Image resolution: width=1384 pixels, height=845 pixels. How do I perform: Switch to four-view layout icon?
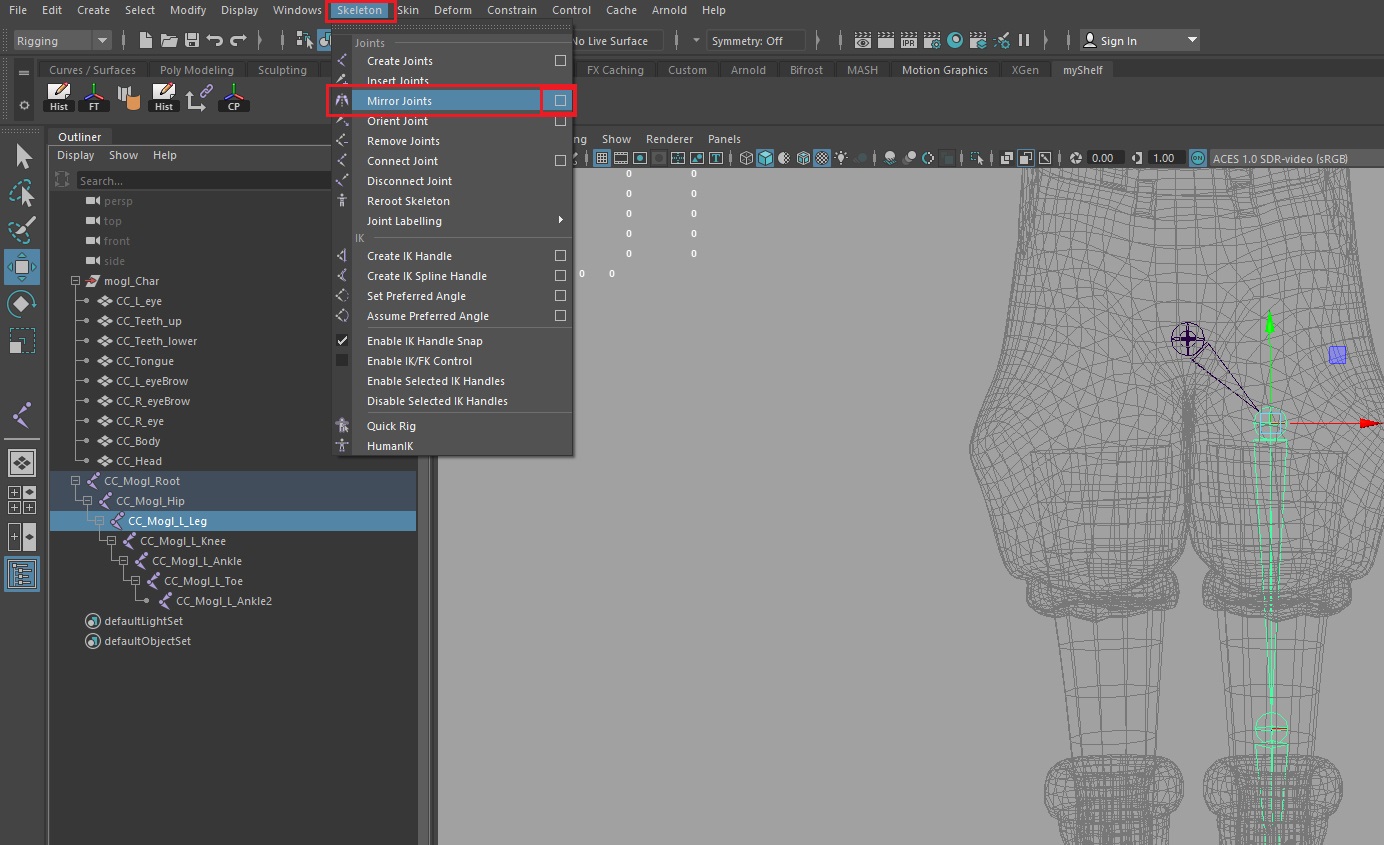tap(22, 500)
